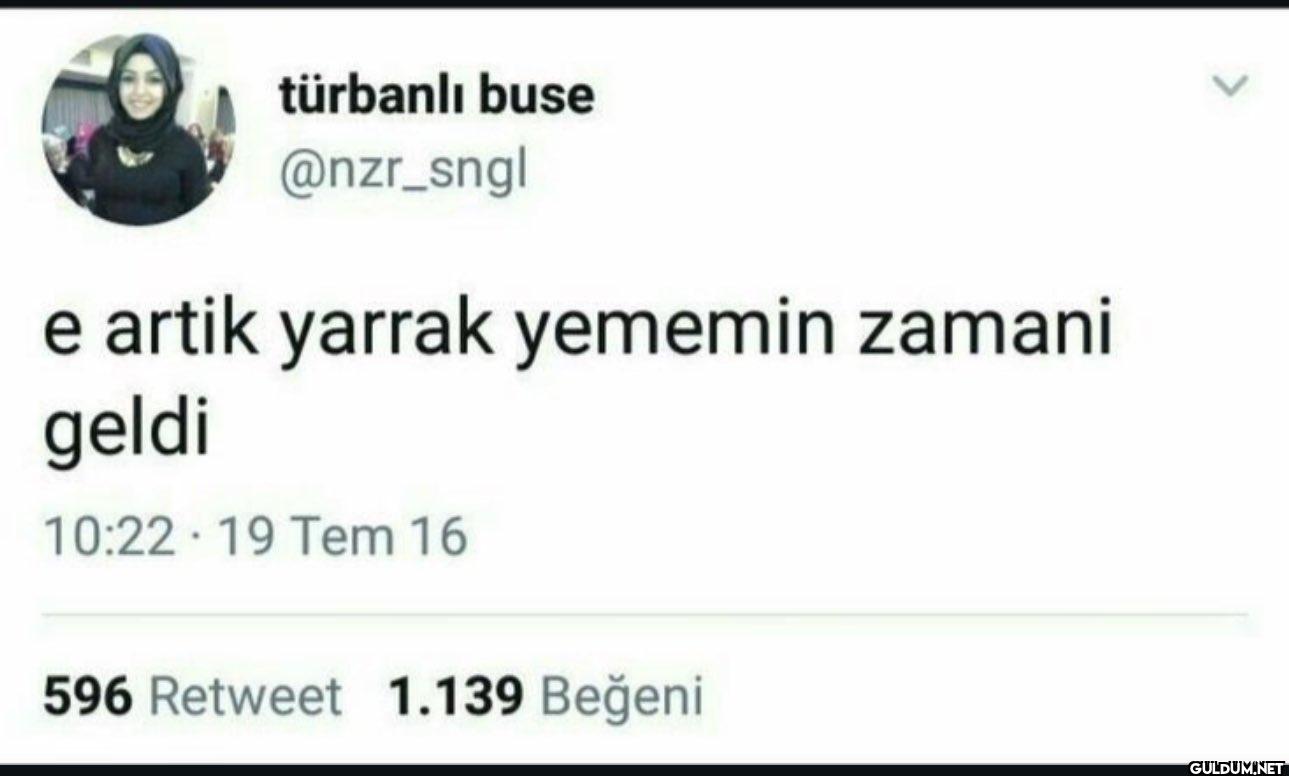
Task: Click the dot separator after 10:22
Action: pyautogui.click(x=196, y=538)
